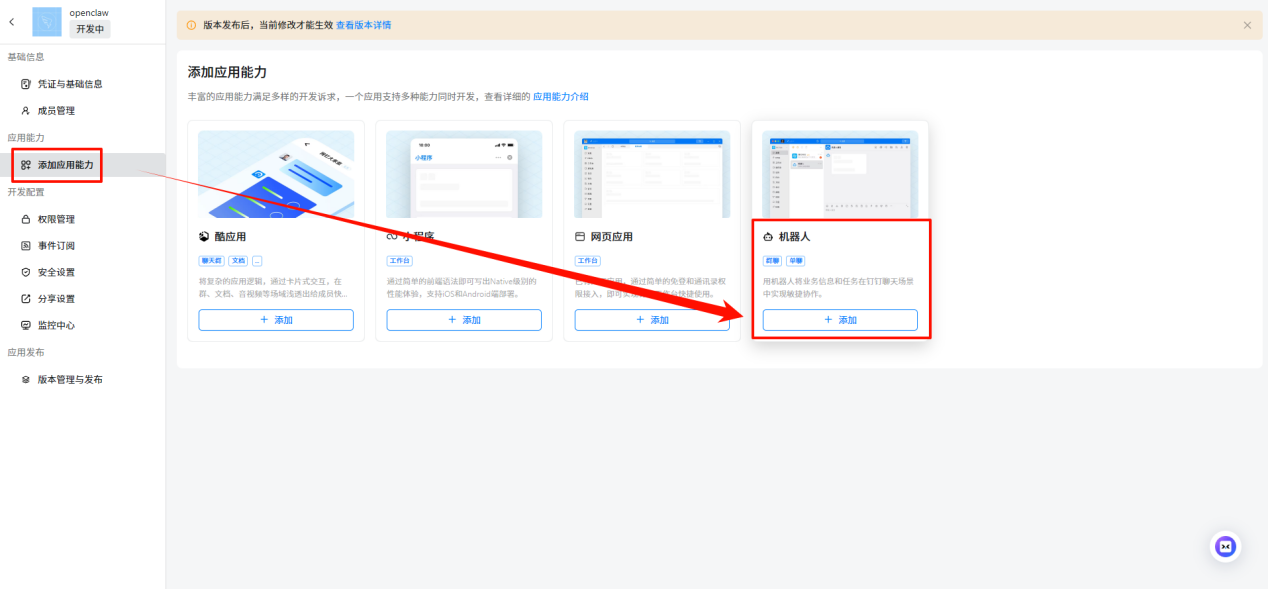Add the 酷应用 capability
The width and height of the screenshot is (1268, 589).
click(276, 320)
